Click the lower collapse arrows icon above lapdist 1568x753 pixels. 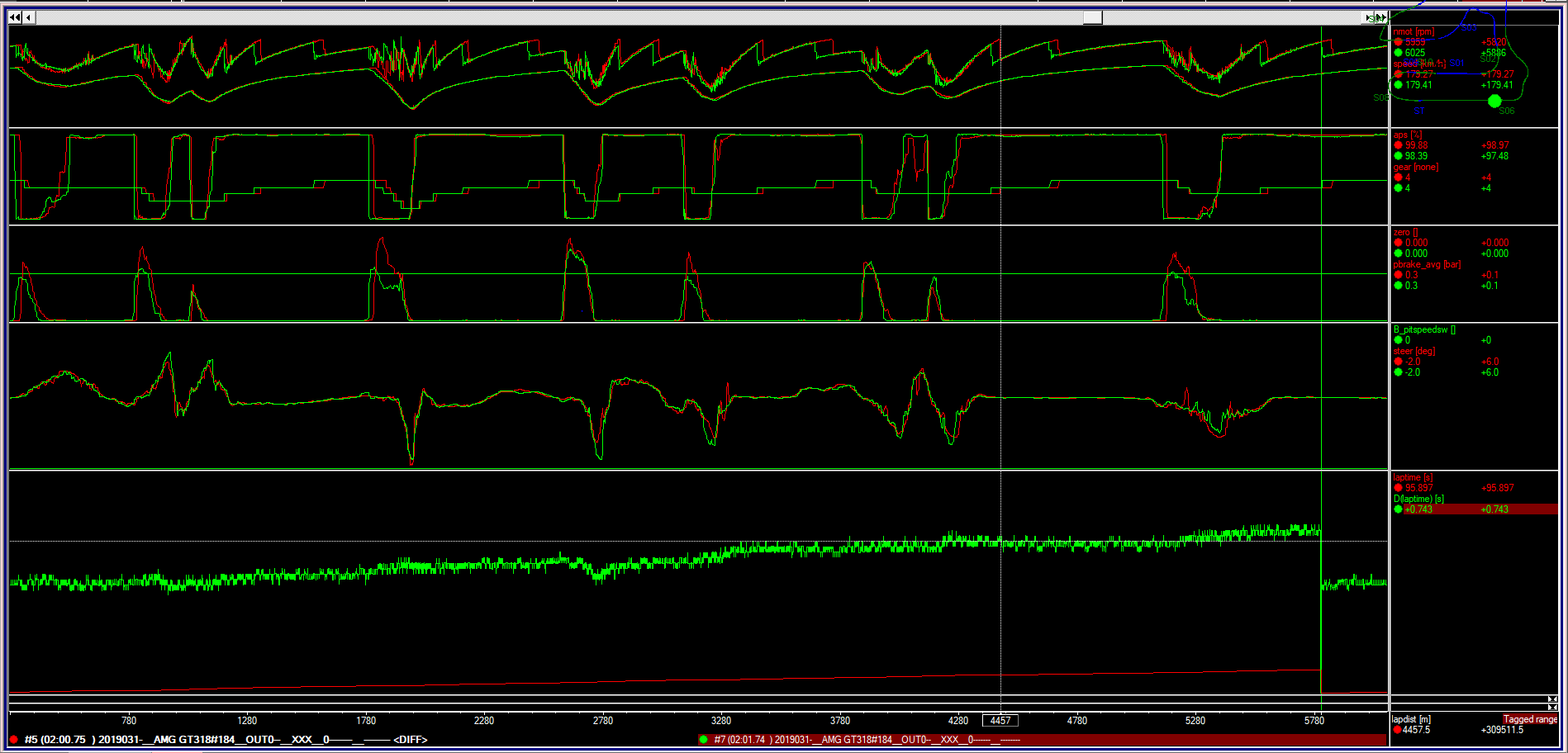pyautogui.click(x=1551, y=707)
